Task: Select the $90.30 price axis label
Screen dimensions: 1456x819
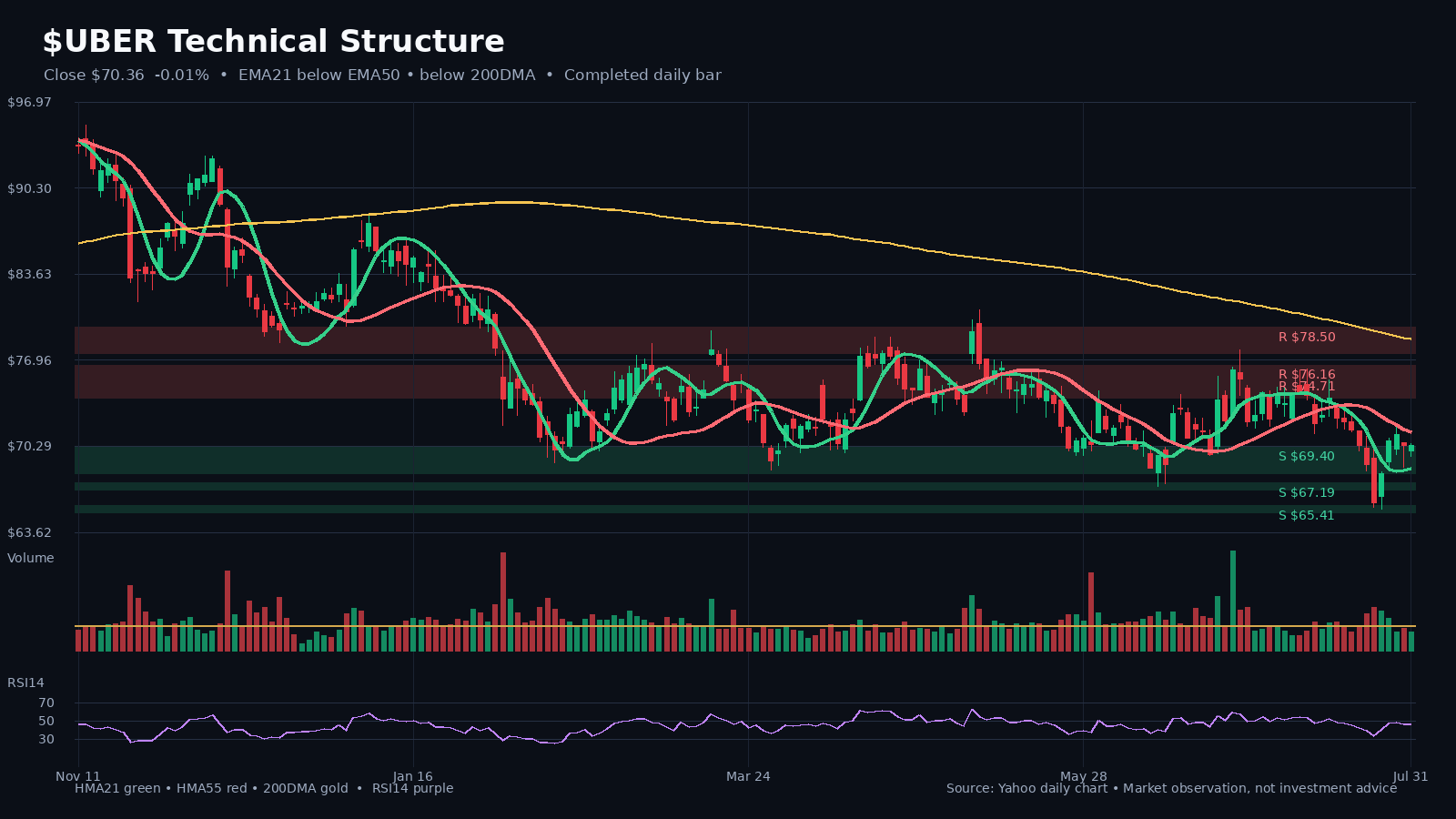Action: coord(30,188)
